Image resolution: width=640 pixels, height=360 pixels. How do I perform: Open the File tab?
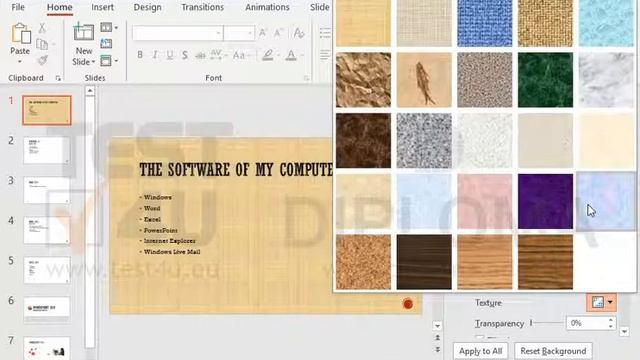[18, 7]
